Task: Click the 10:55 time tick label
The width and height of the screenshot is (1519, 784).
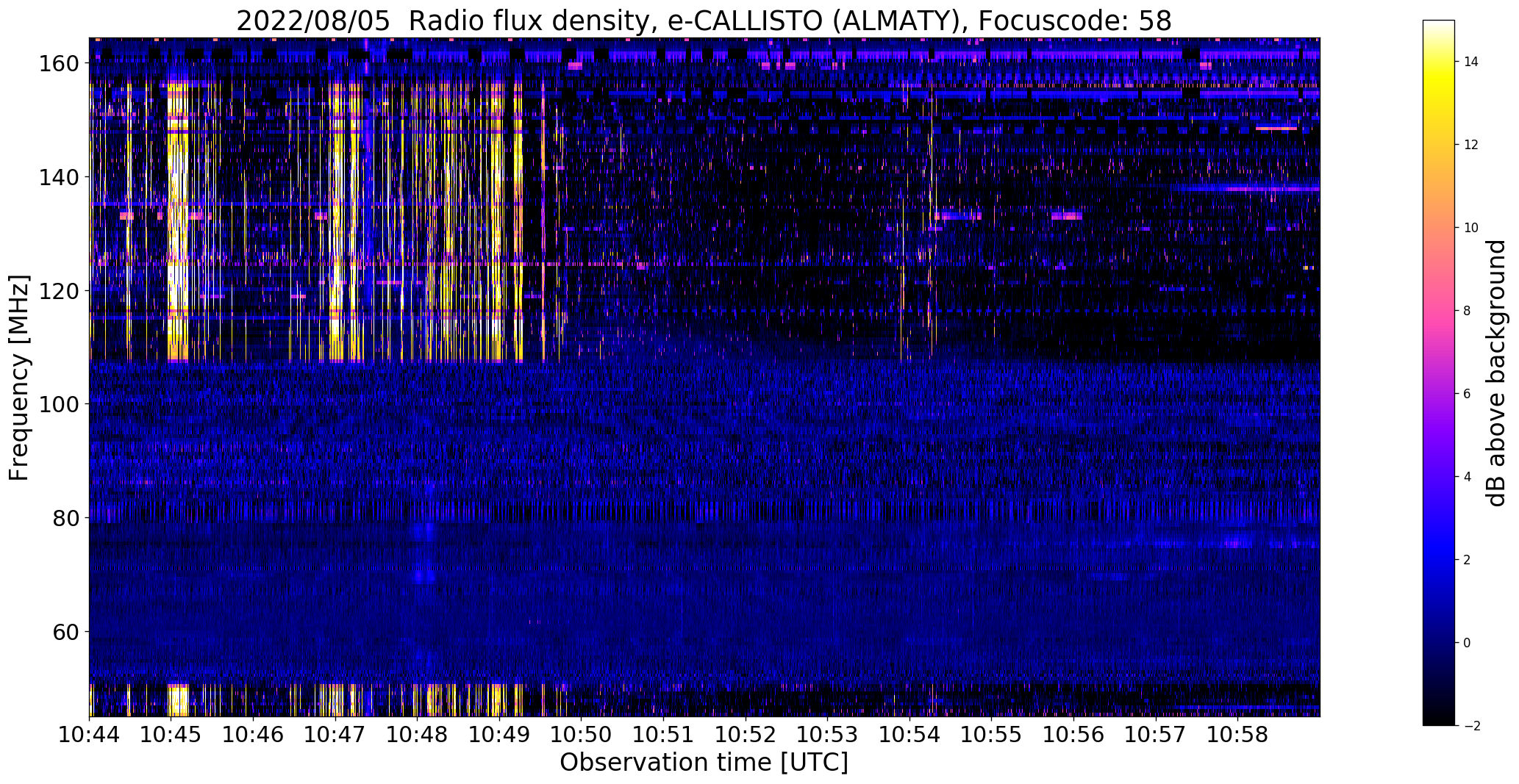Action: point(991,734)
